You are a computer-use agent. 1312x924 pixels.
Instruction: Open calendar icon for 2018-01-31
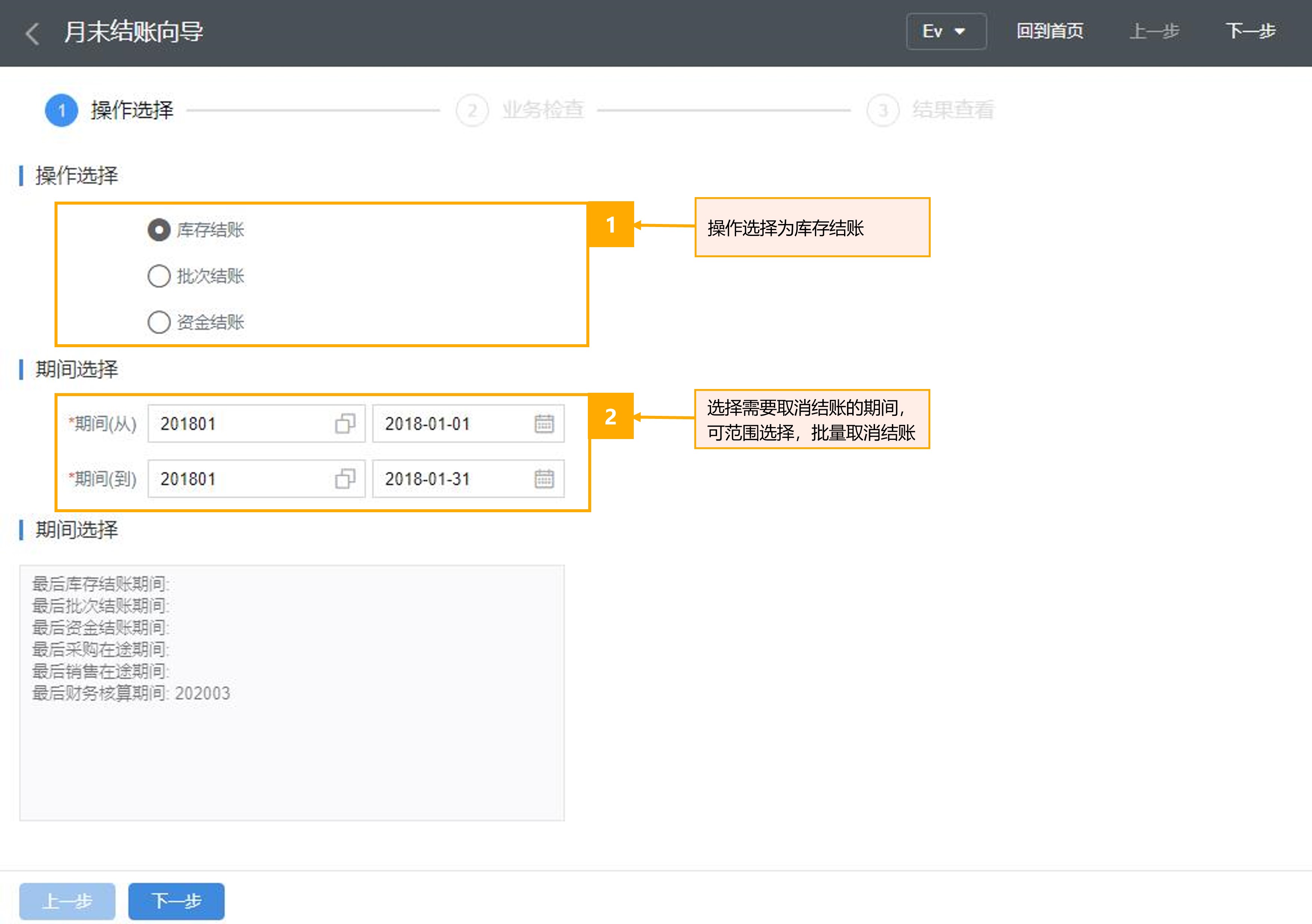pyautogui.click(x=544, y=479)
